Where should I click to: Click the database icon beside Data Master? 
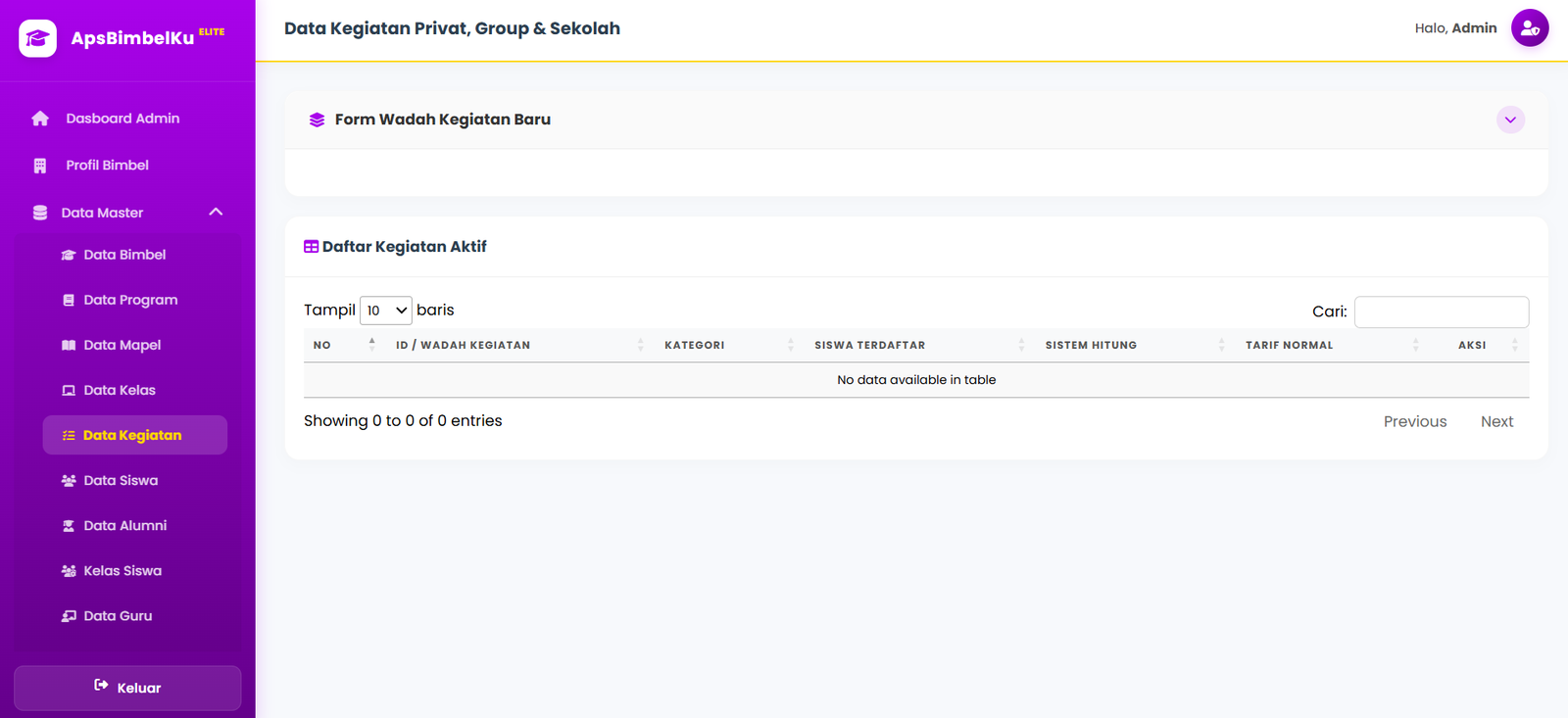40,213
